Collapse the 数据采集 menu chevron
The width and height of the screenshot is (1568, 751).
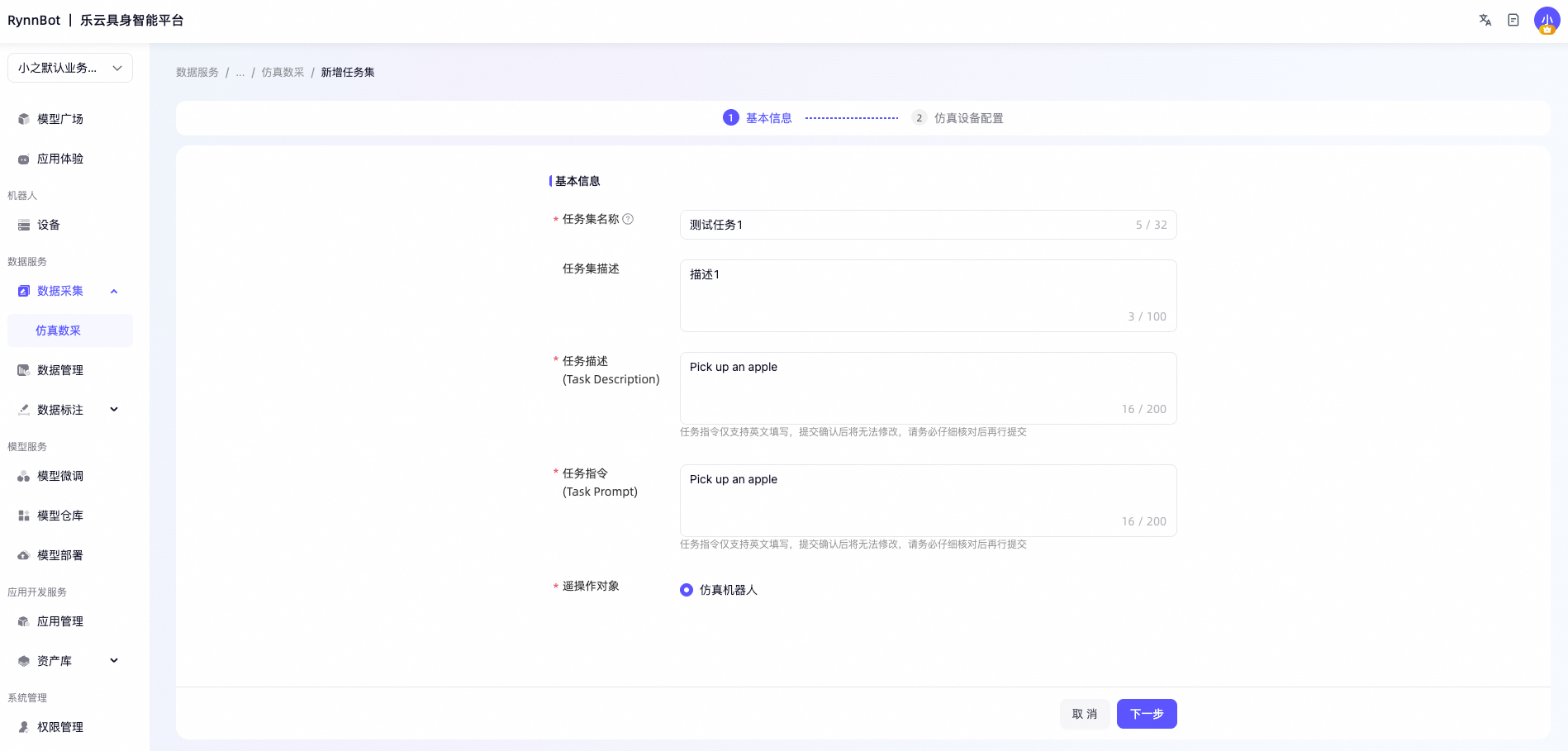click(114, 291)
